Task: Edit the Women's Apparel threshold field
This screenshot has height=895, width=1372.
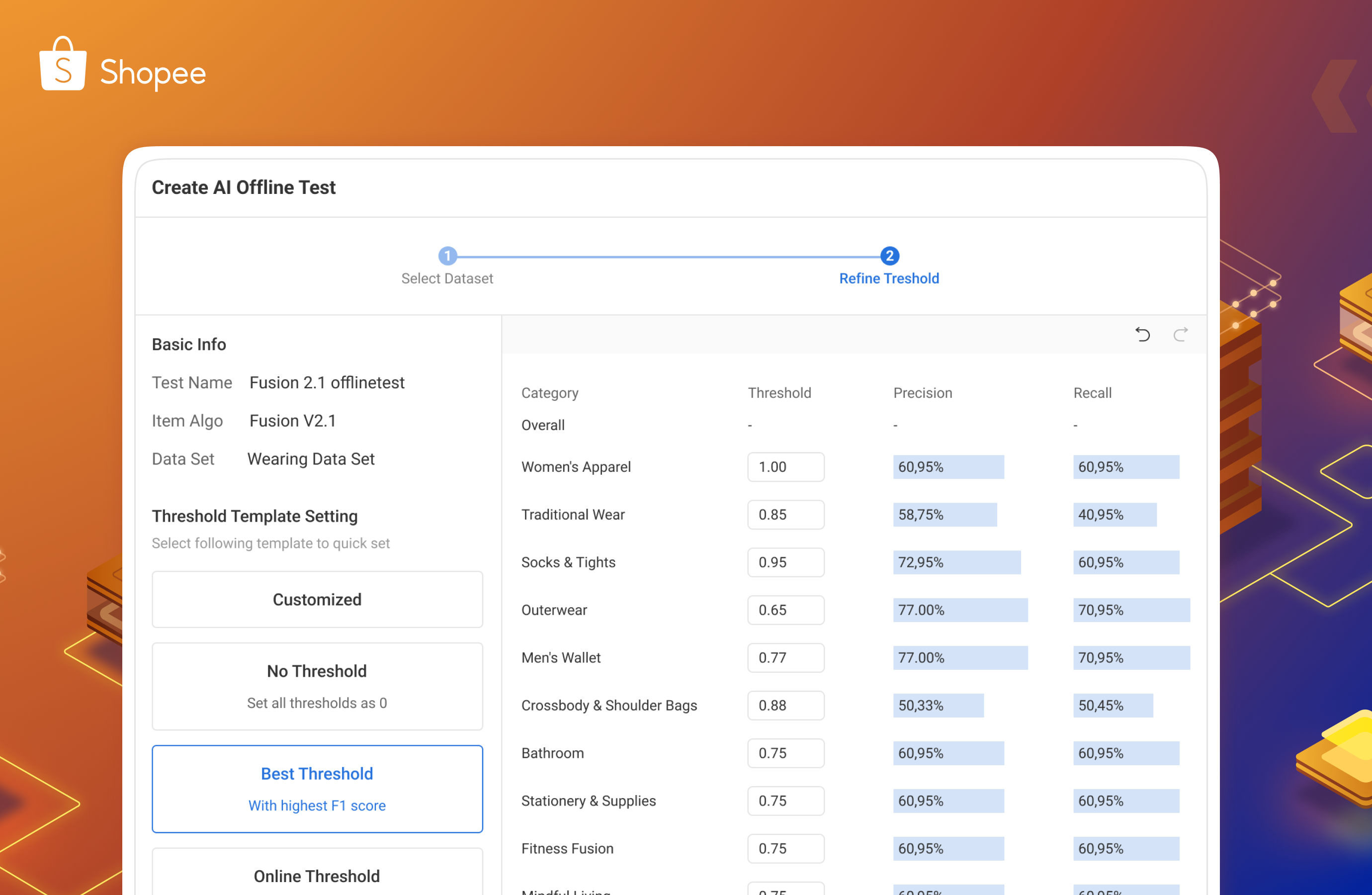Action: tap(786, 466)
